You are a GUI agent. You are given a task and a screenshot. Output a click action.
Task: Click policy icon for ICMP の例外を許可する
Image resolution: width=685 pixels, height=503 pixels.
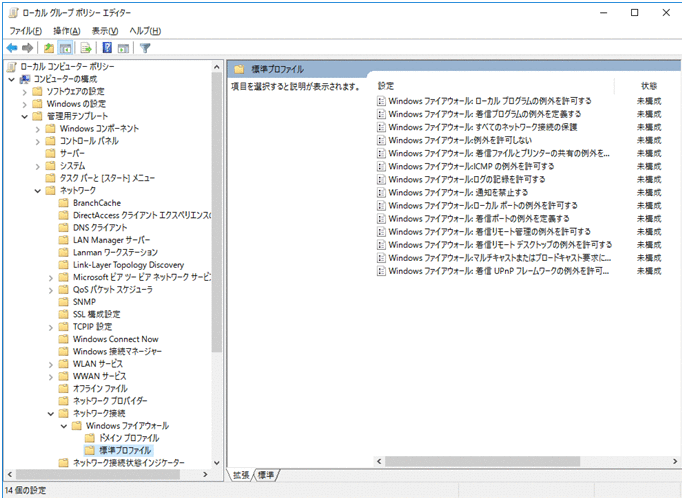(x=381, y=167)
